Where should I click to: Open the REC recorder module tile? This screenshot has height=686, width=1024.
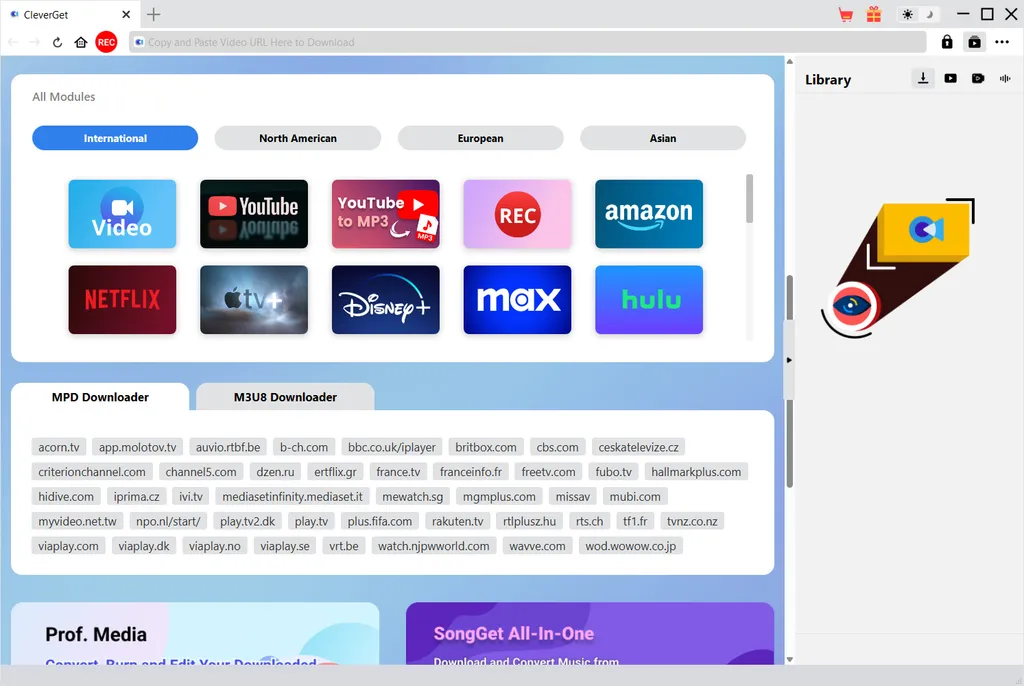517,214
